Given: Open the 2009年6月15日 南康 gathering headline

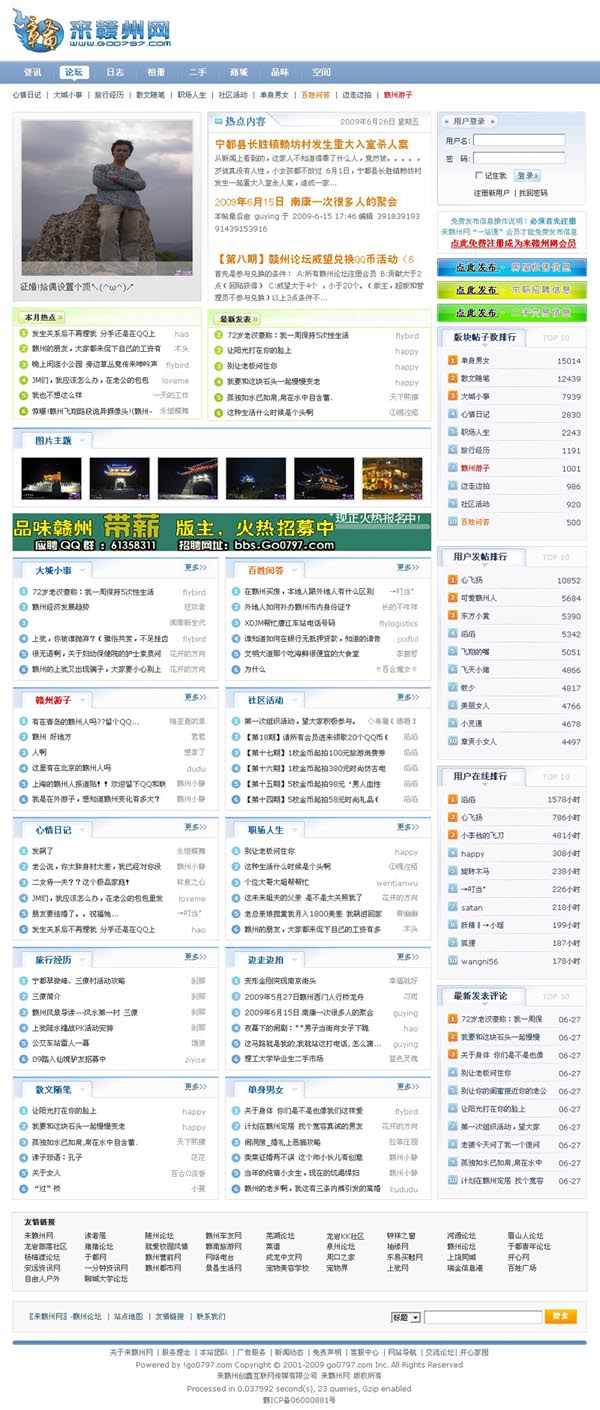Looking at the screenshot, I should point(306,201).
